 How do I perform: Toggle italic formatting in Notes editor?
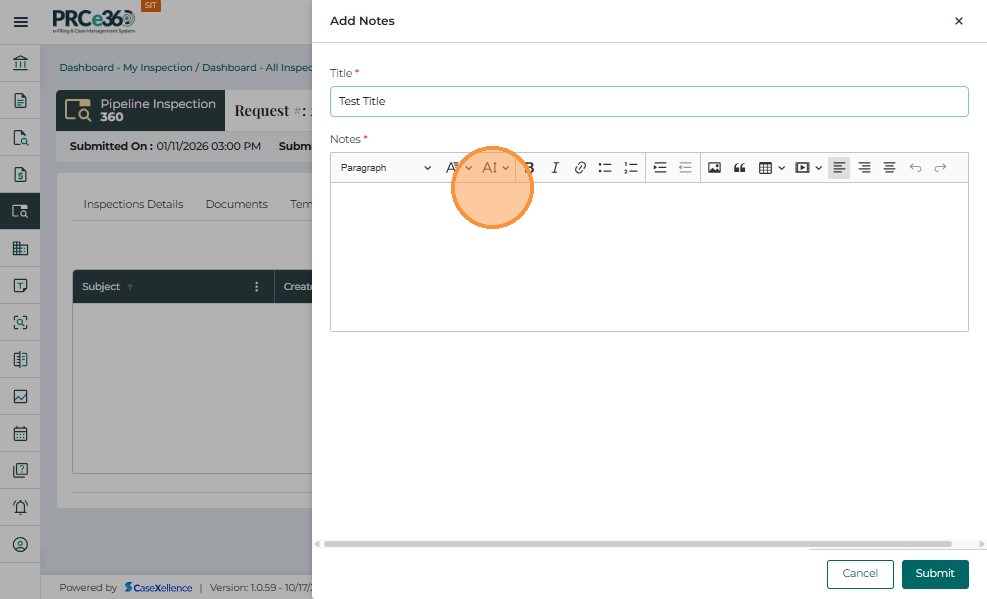tap(555, 168)
